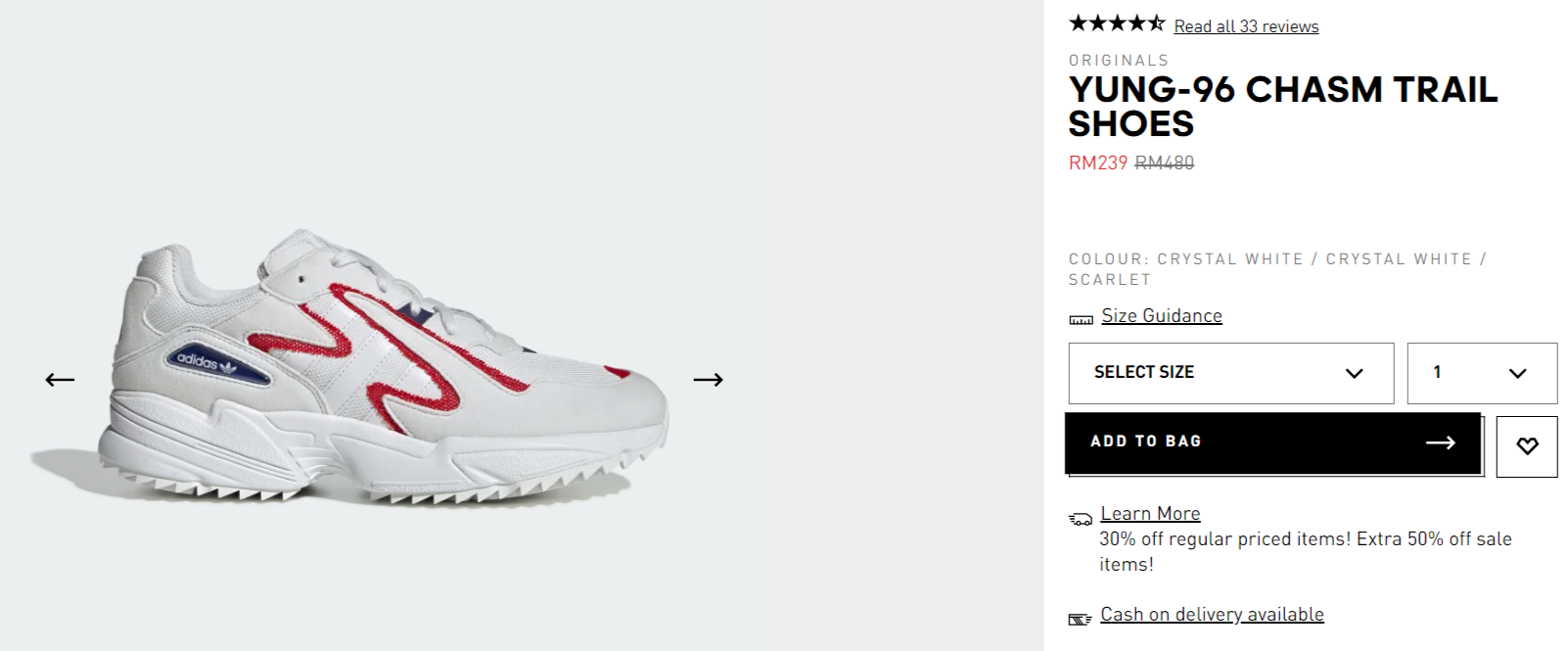The image size is (1568, 651).
Task: Expand the size list using its chevron arrow
Action: coord(1355,373)
